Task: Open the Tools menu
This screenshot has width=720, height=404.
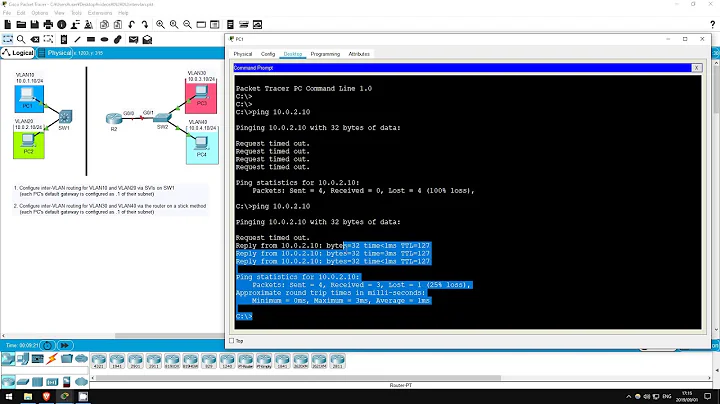Action: (x=76, y=13)
